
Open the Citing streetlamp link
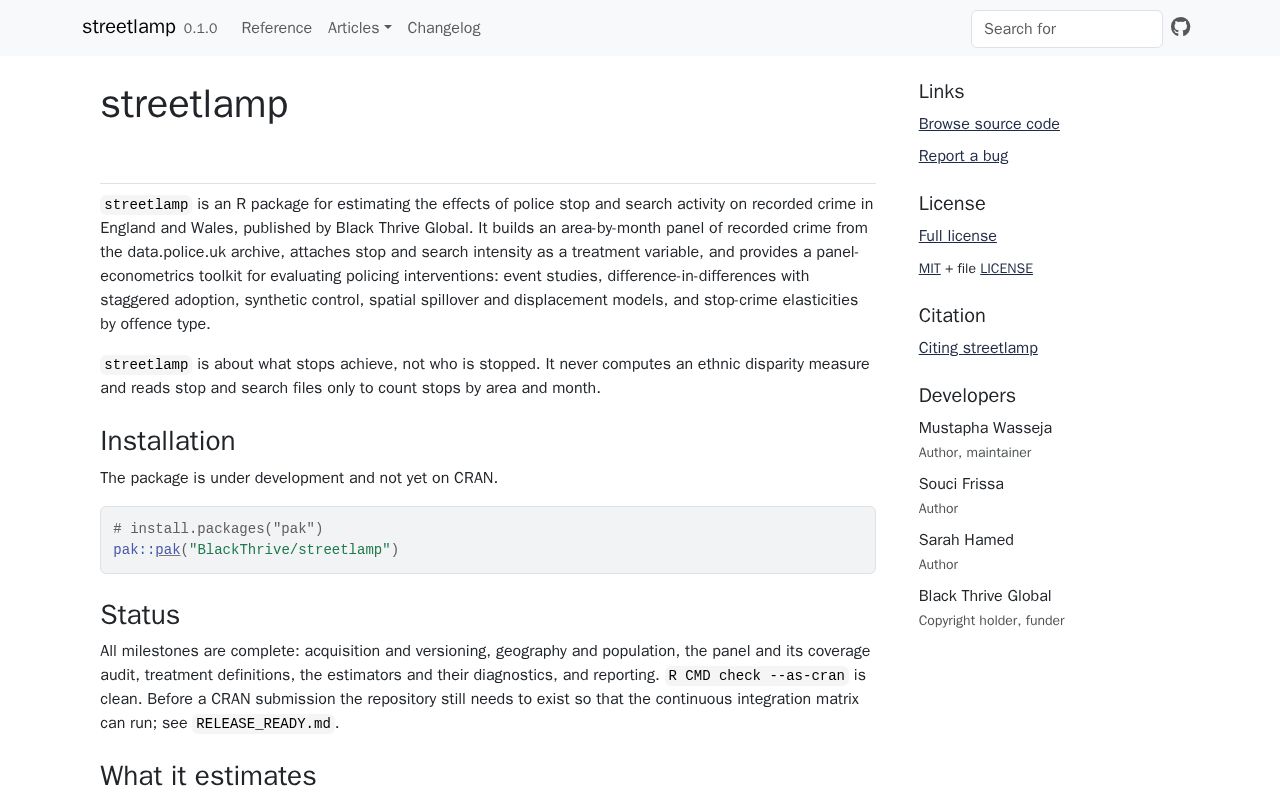978,348
